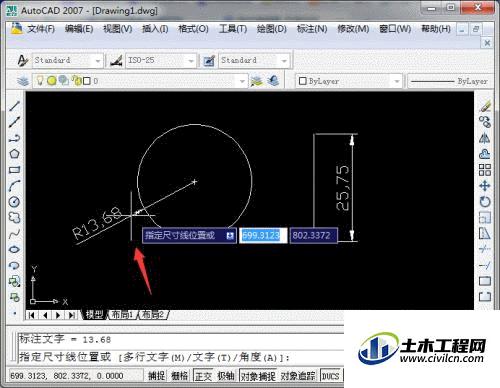500x388 pixels.
Task: Open the 修改(M) menu
Action: coord(353,29)
